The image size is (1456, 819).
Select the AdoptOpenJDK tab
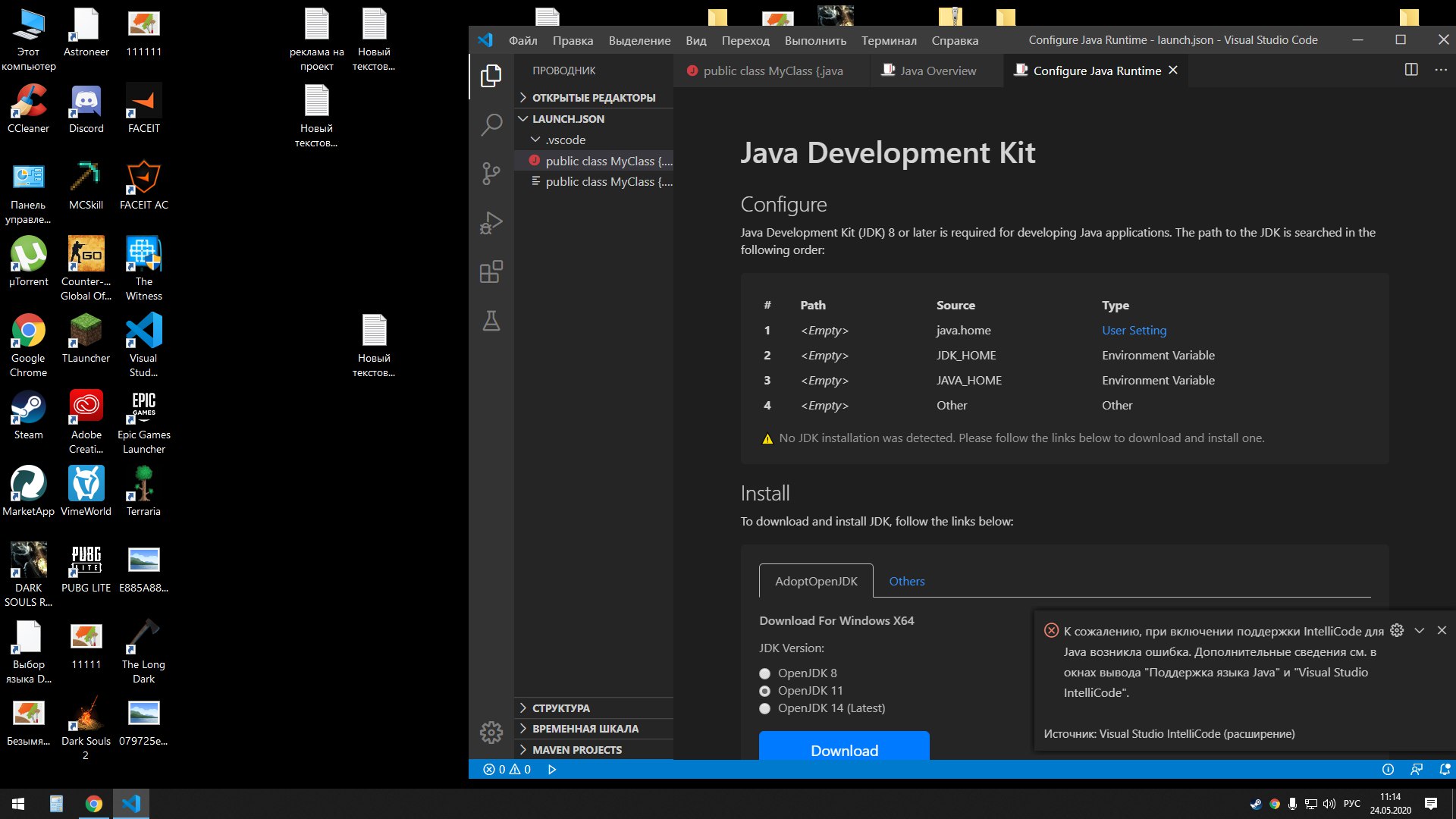pyautogui.click(x=816, y=581)
